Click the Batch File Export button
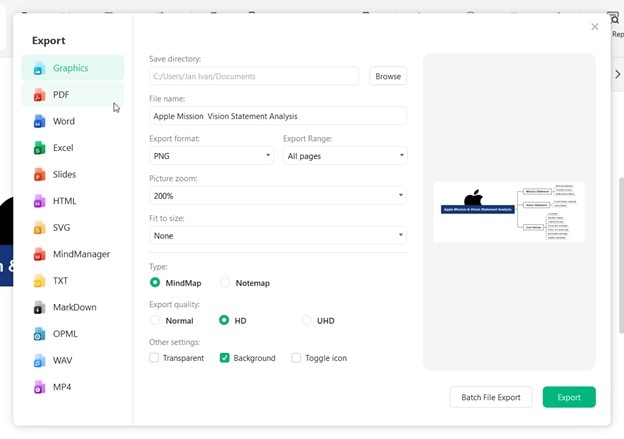The image size is (624, 439). pos(491,397)
